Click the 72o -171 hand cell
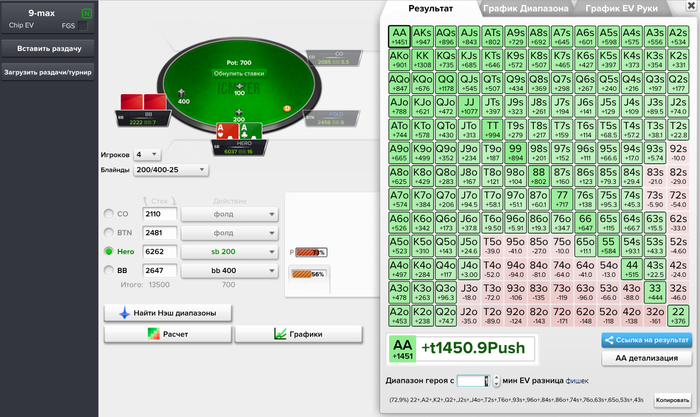Image resolution: width=700 pixels, height=417 pixels. (562, 315)
